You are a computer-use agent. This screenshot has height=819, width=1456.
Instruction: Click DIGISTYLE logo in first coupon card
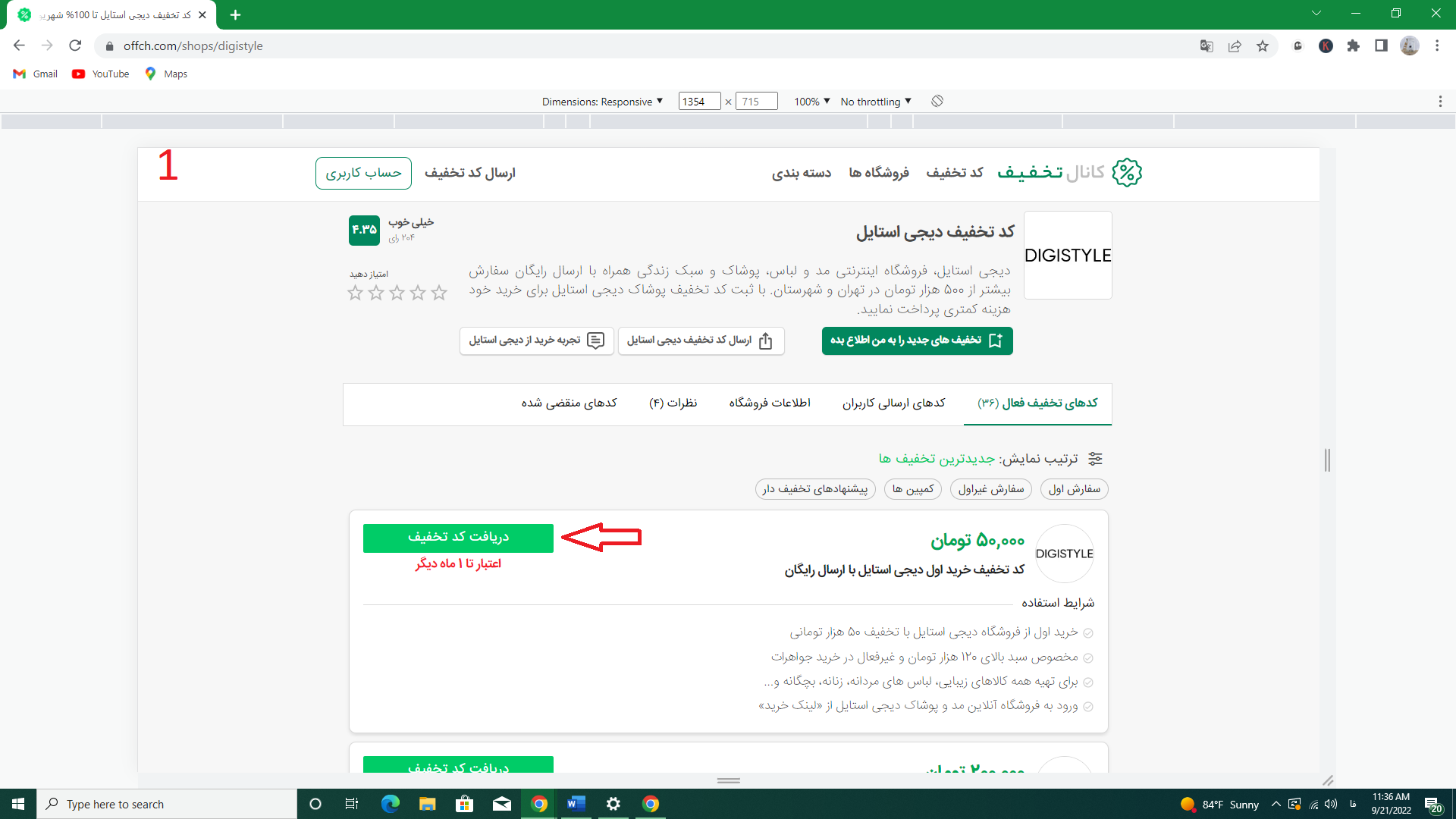tap(1065, 554)
